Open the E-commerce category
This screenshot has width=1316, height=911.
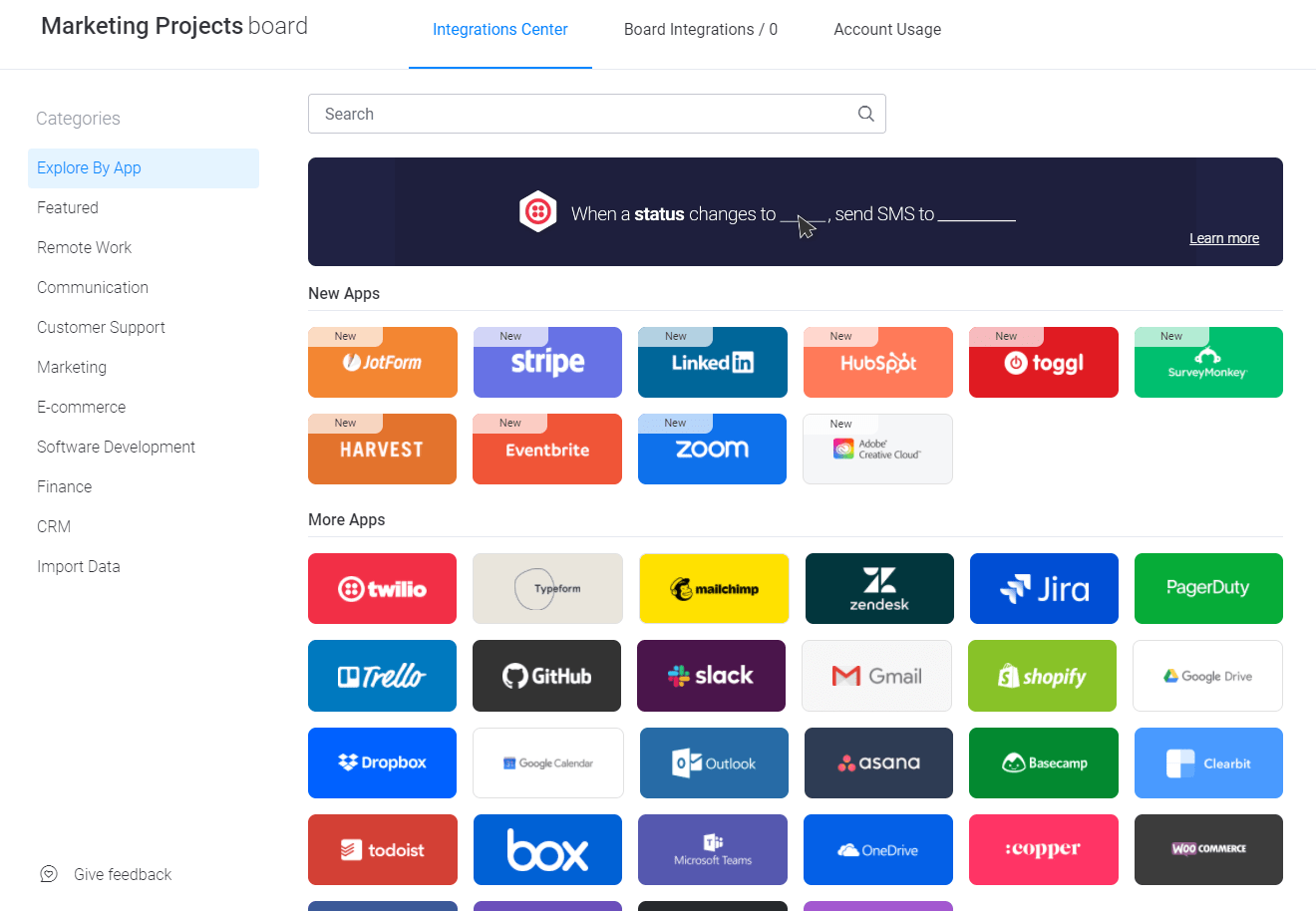coord(144,407)
